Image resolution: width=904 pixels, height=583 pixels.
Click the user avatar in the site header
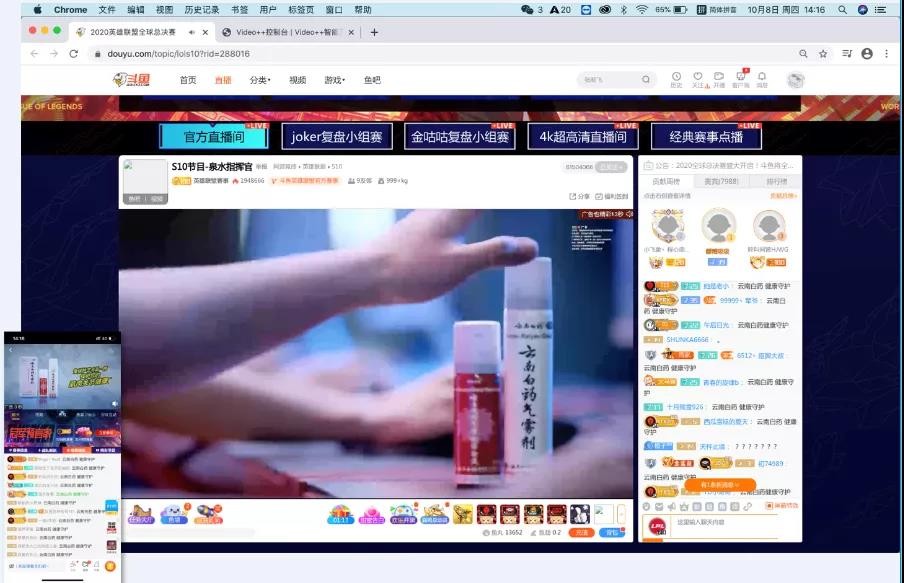pos(795,80)
